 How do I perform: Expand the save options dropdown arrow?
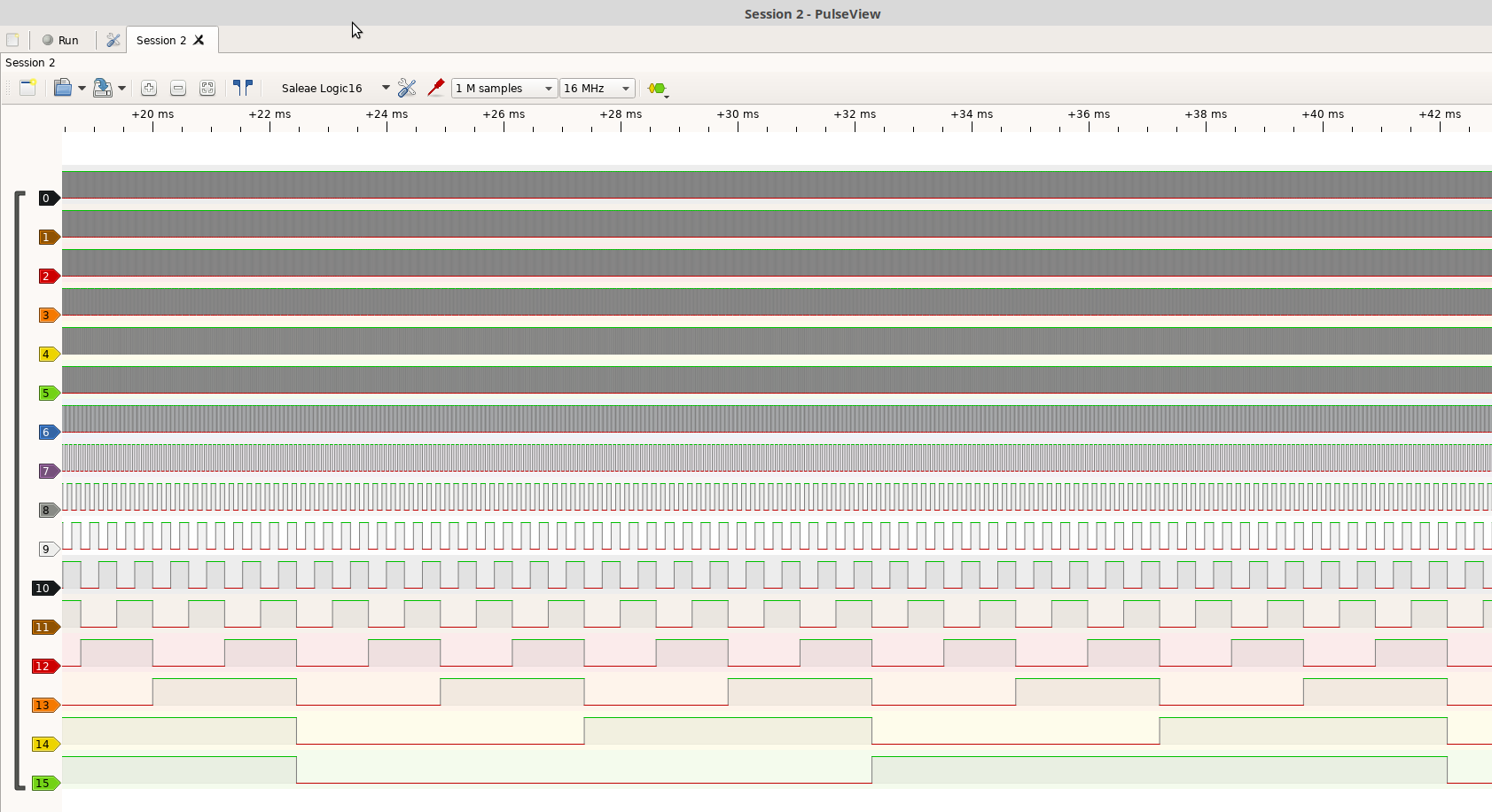pyautogui.click(x=121, y=88)
